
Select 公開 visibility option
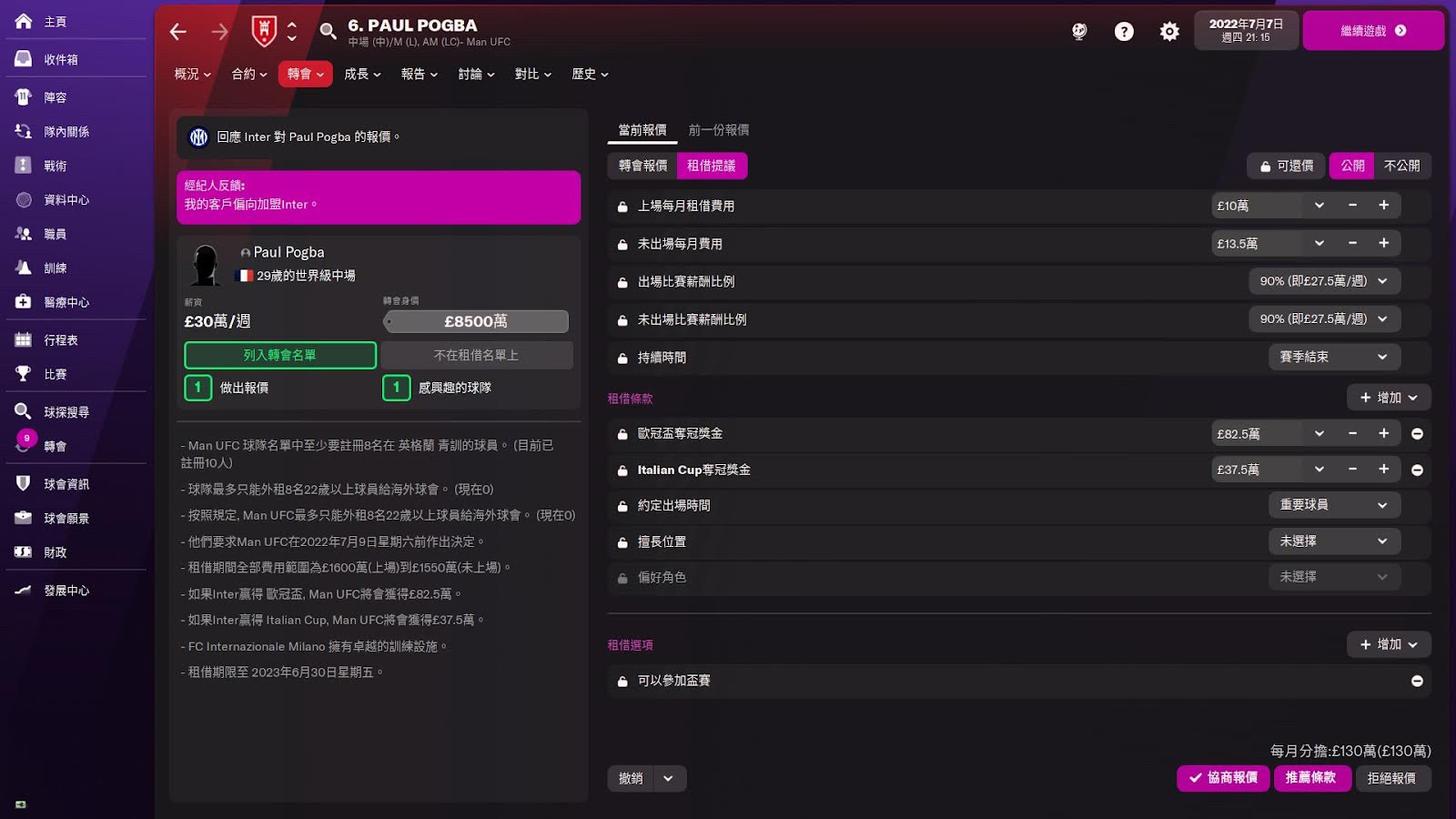click(x=1352, y=166)
